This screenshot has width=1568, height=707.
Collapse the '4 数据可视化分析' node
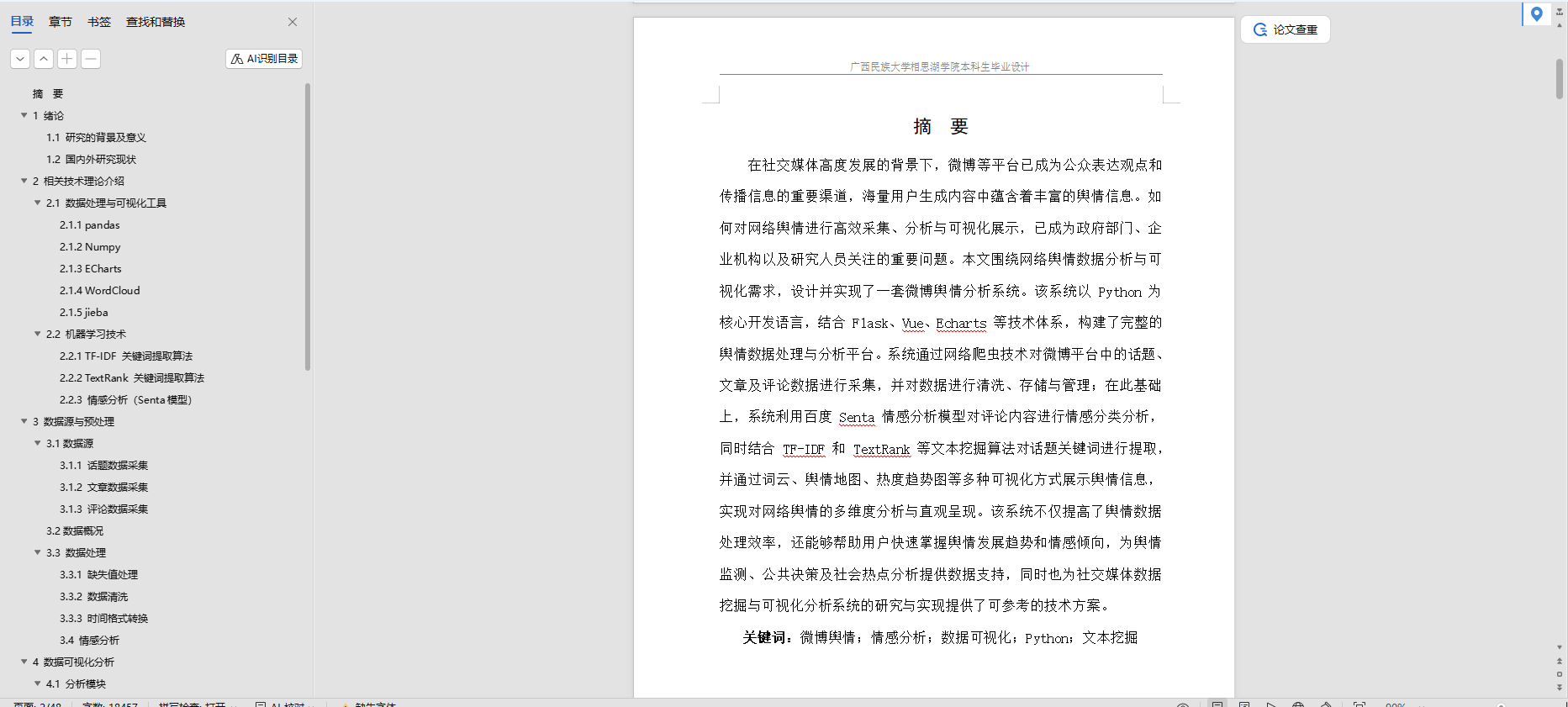tap(24, 662)
